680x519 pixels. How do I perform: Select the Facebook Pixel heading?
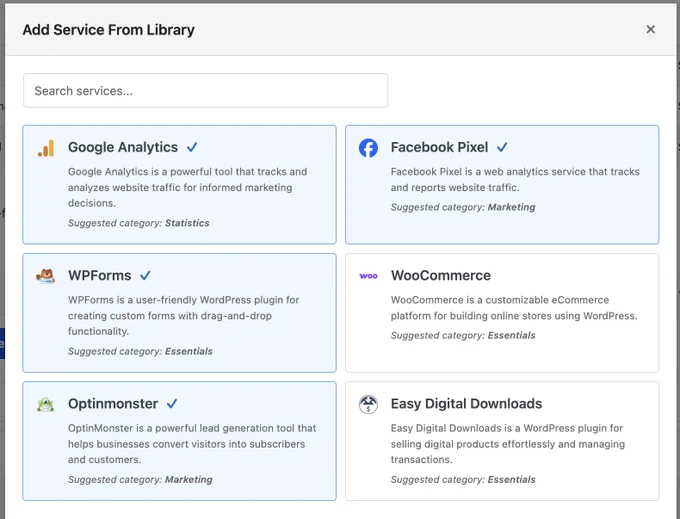(439, 147)
